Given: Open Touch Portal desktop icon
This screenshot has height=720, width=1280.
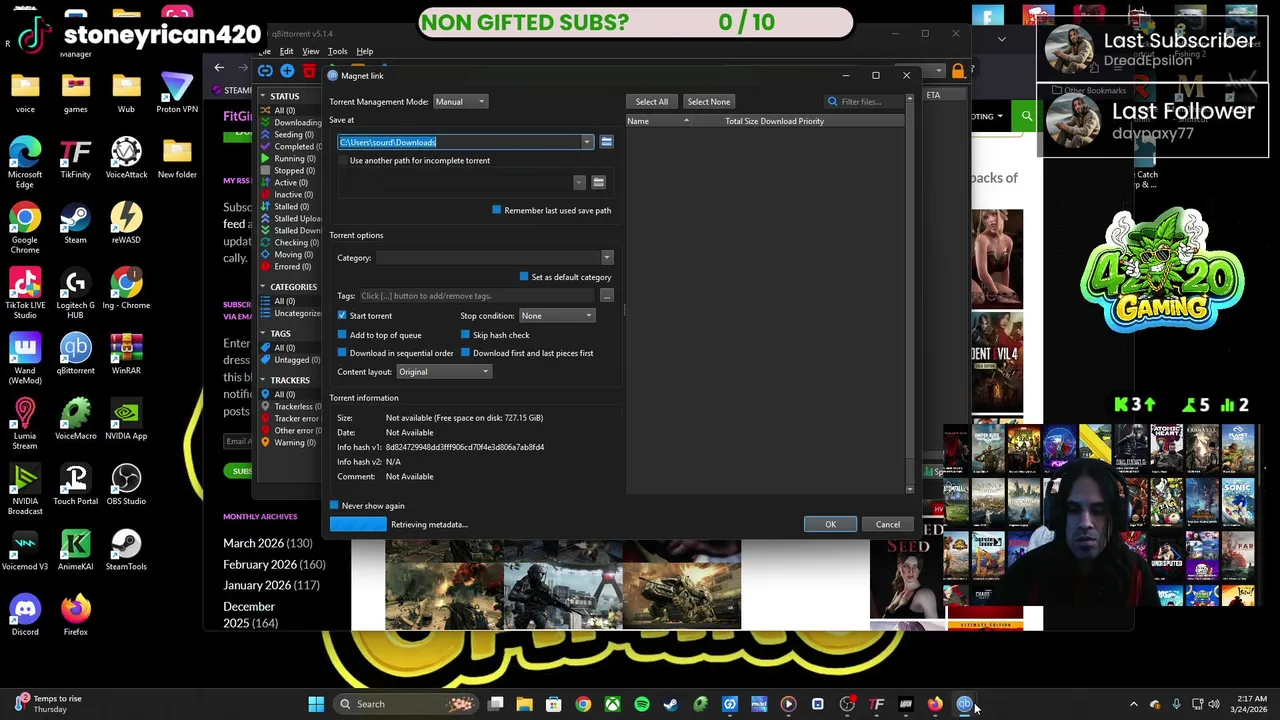Looking at the screenshot, I should click(x=75, y=485).
